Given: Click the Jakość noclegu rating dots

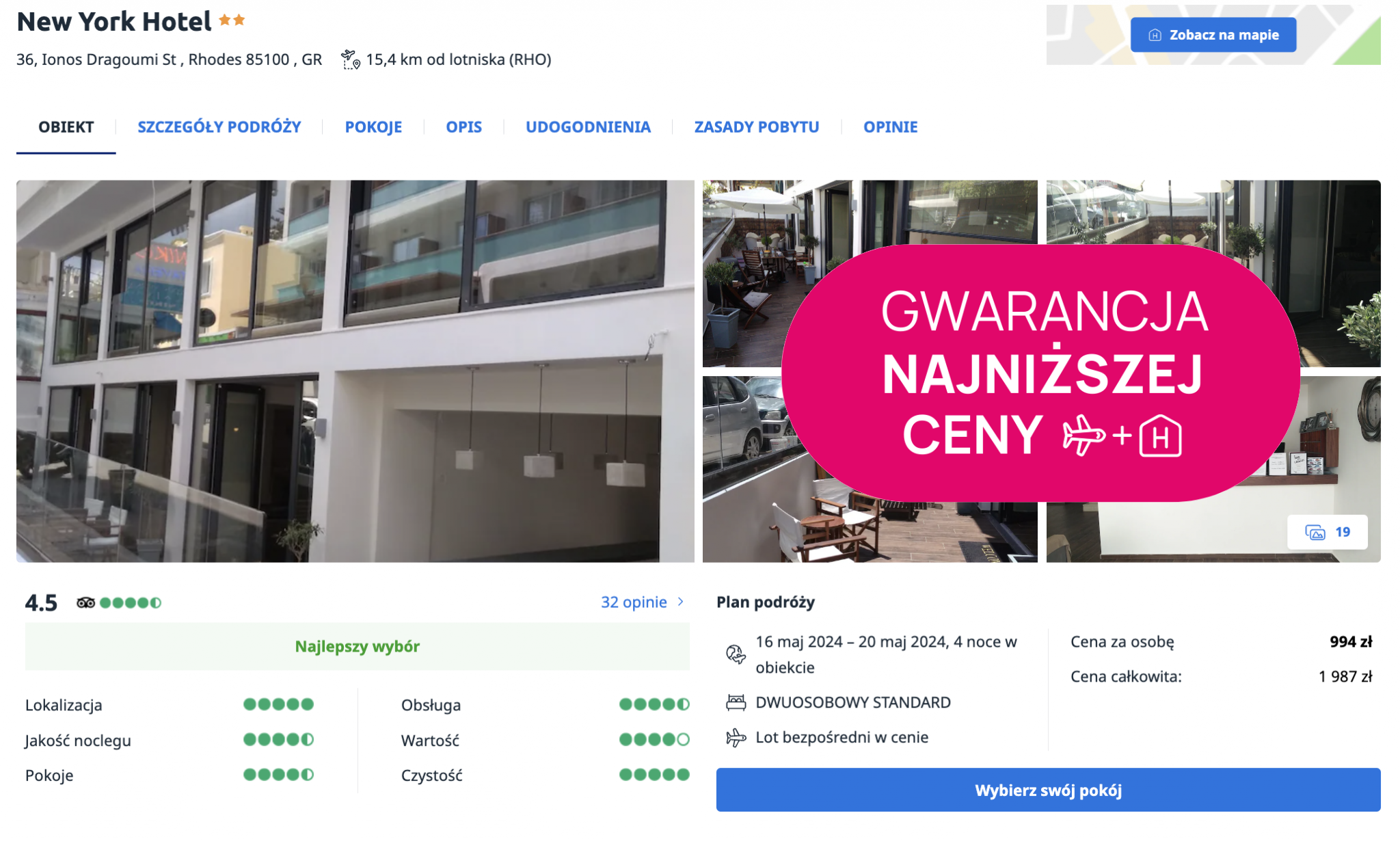Looking at the screenshot, I should tap(278, 739).
